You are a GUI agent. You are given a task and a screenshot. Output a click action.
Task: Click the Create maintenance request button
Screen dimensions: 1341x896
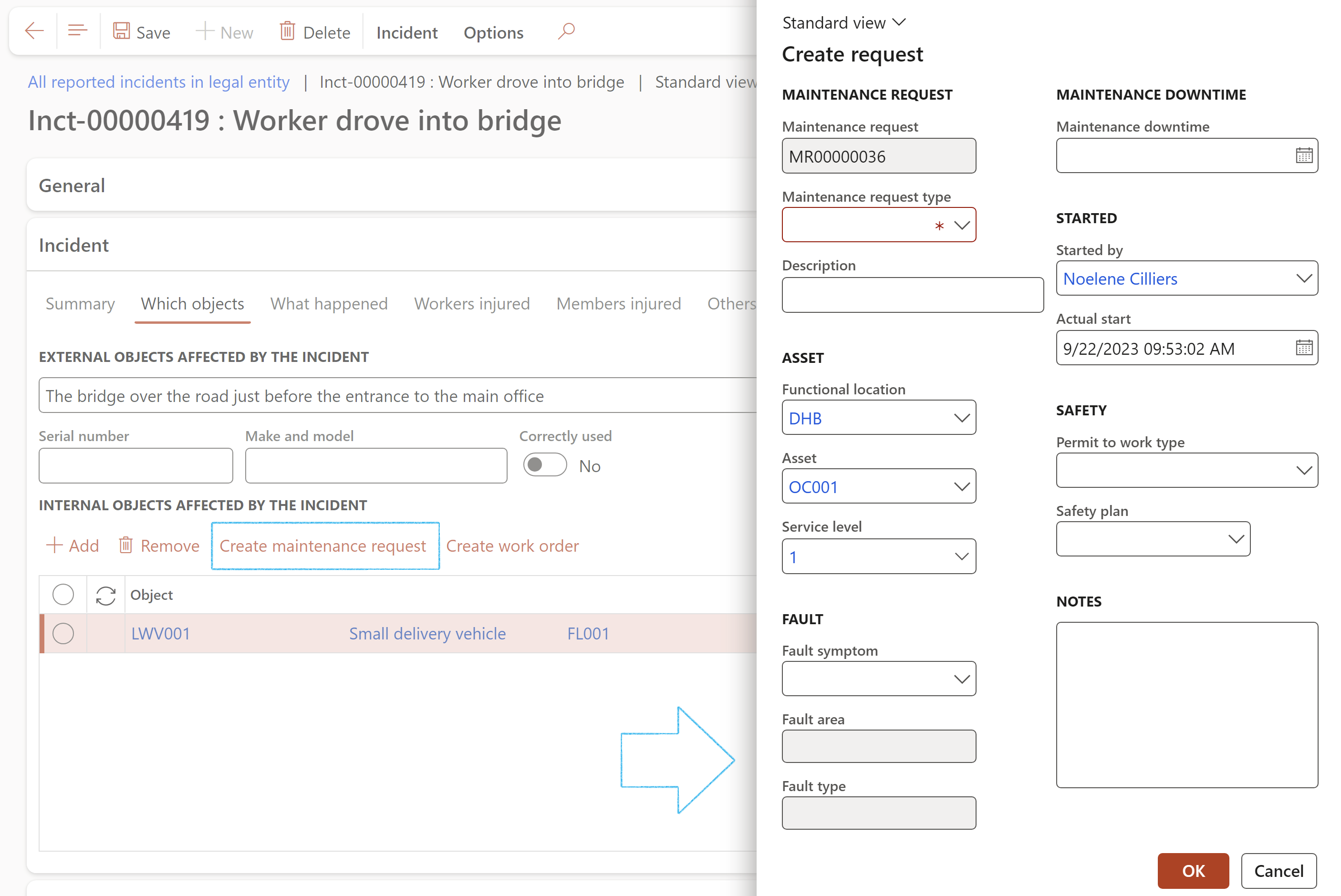point(323,545)
